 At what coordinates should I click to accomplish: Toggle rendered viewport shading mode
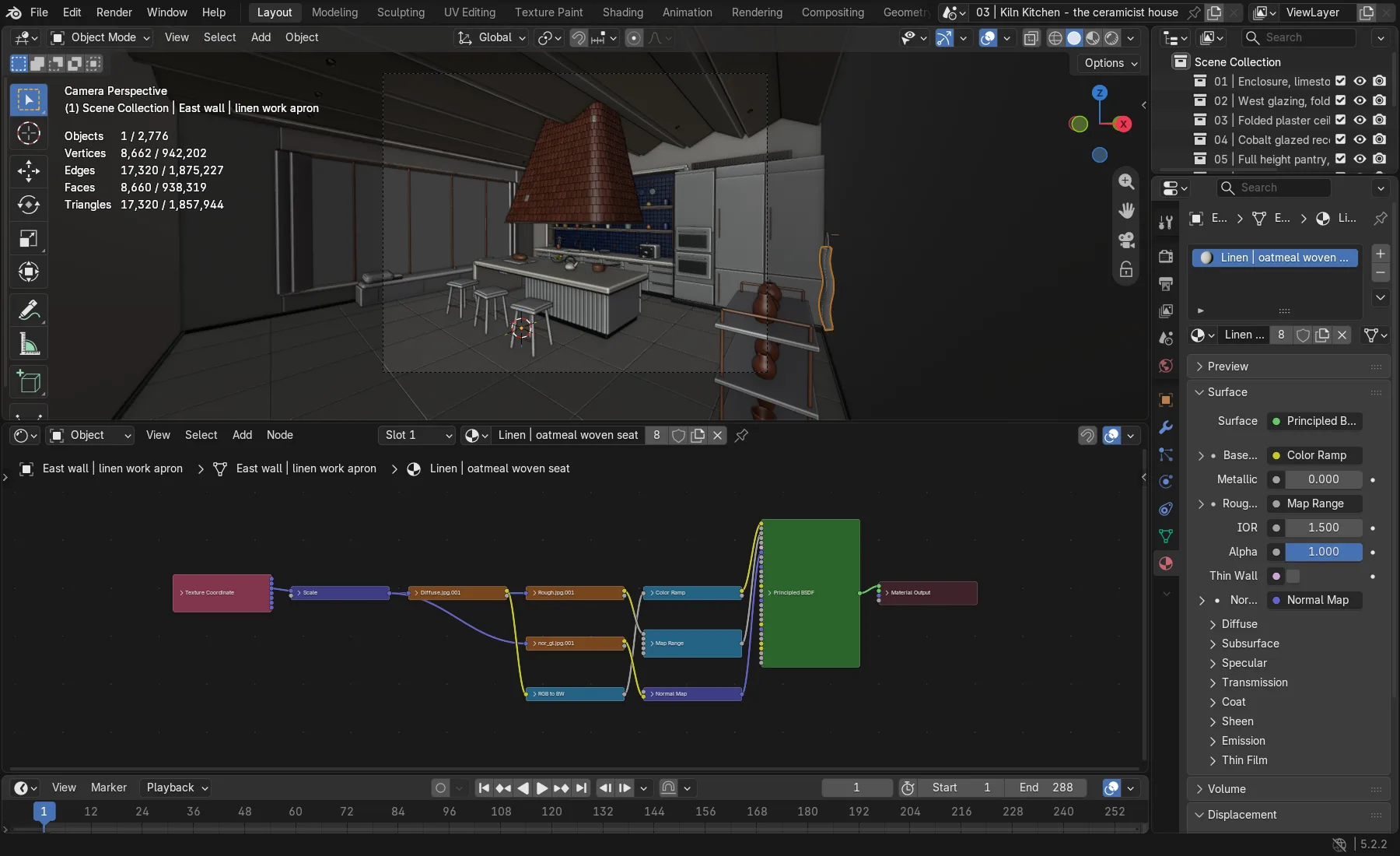click(x=1112, y=37)
